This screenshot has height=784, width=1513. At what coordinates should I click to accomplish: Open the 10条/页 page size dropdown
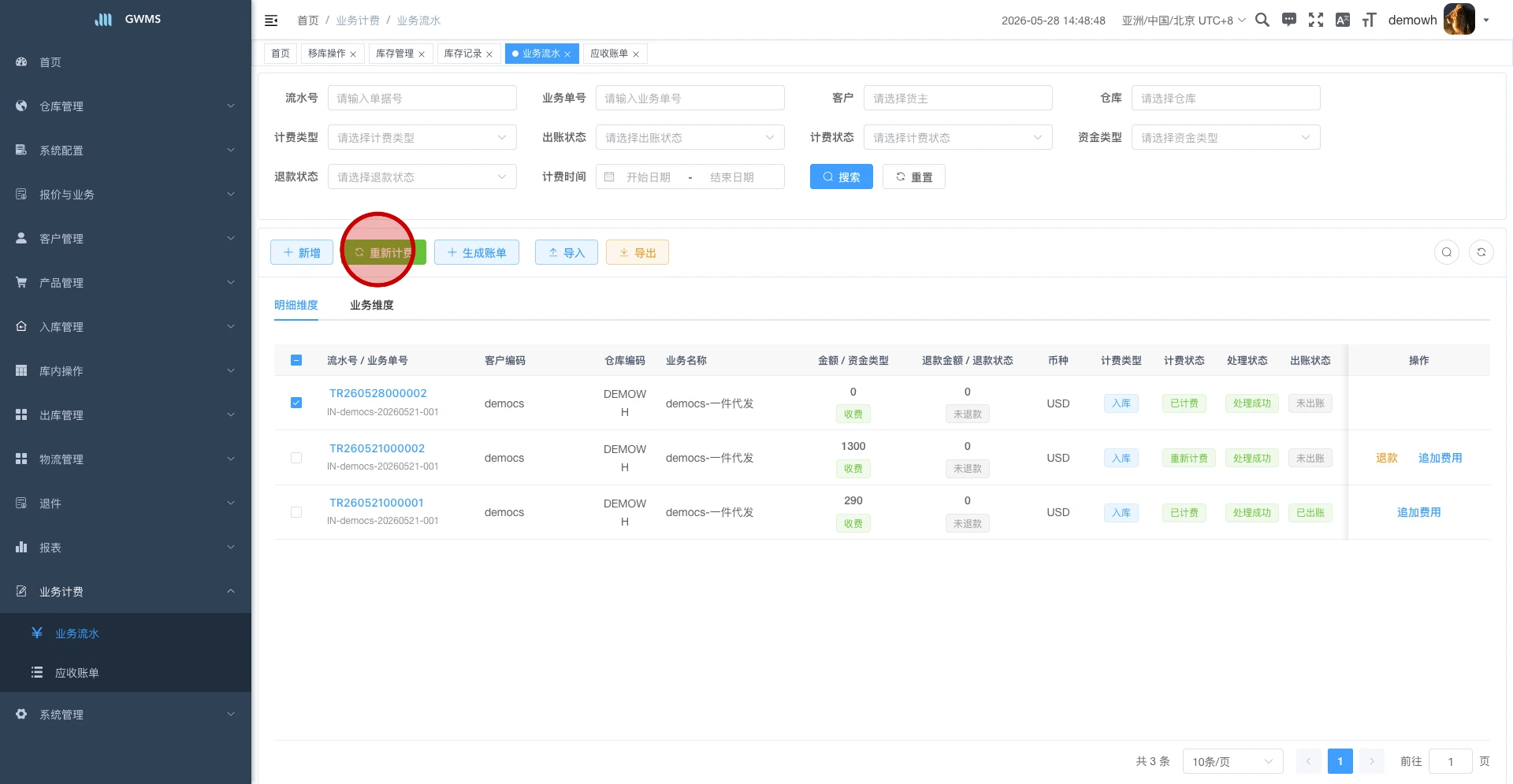point(1233,761)
